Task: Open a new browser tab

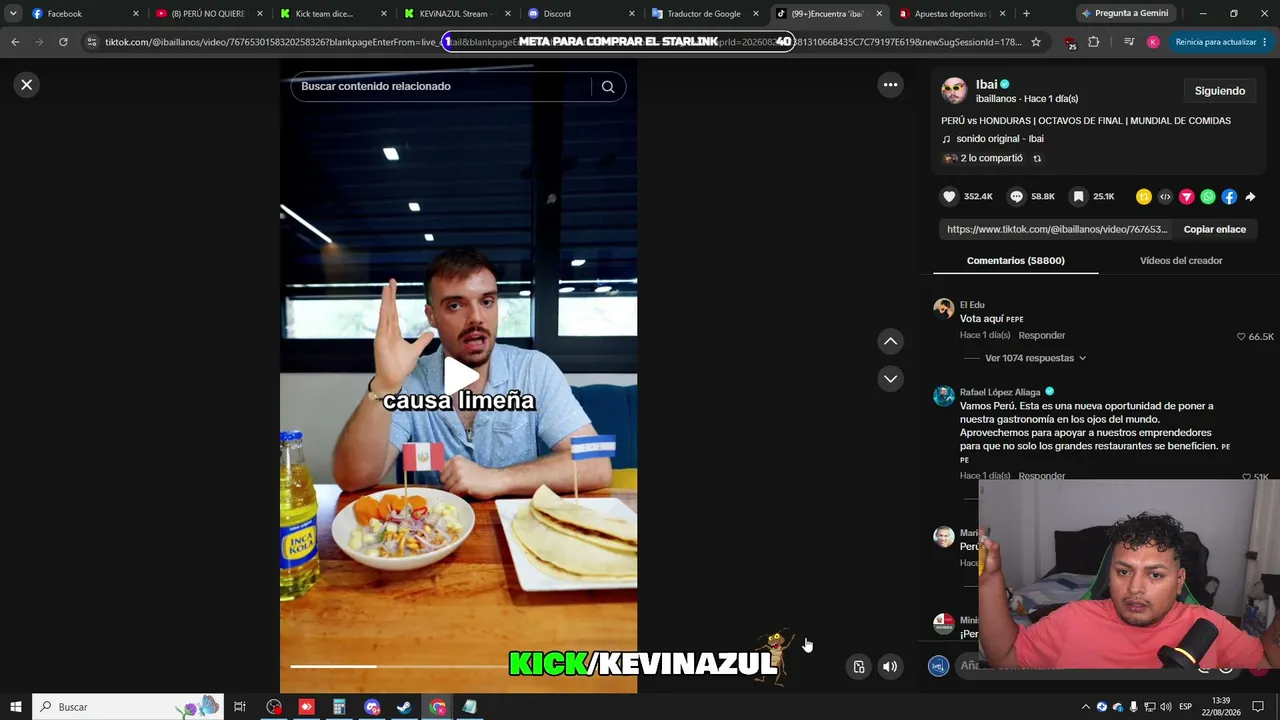Action: [x=1026, y=14]
